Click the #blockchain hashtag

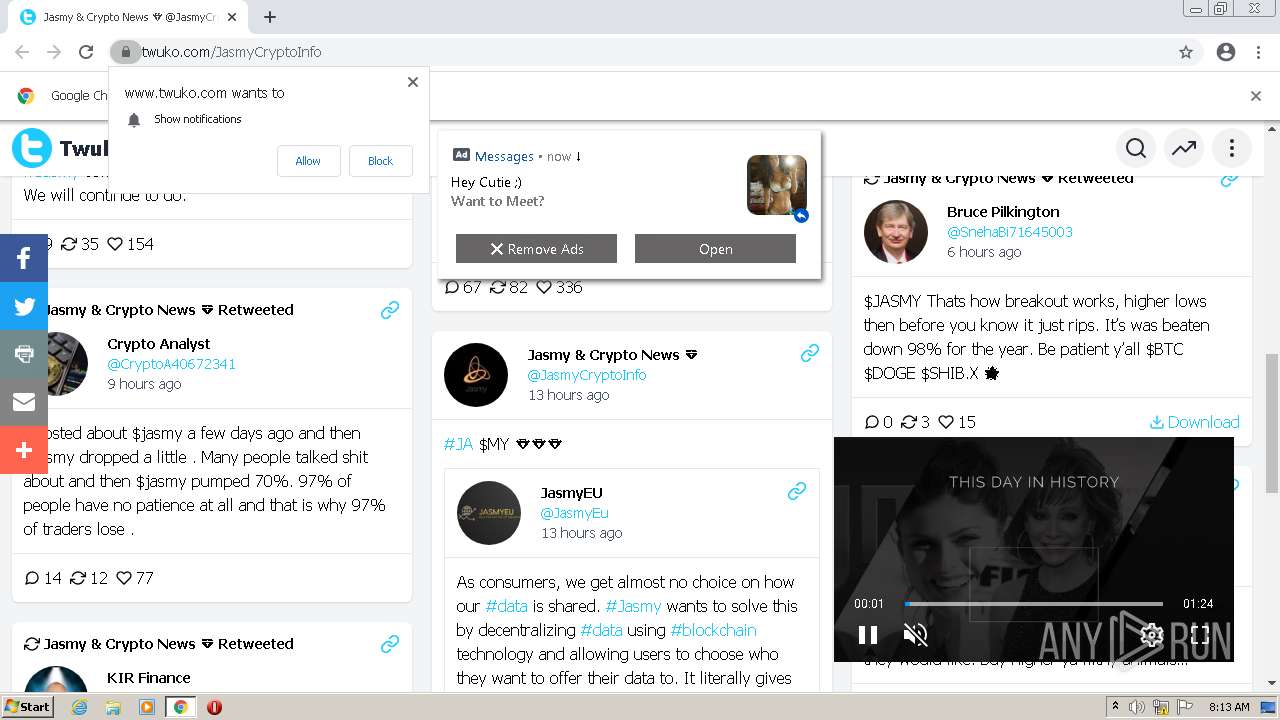(x=713, y=630)
